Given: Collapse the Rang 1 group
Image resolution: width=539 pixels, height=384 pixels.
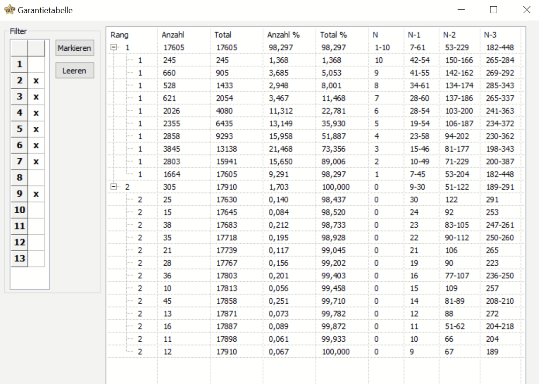Looking at the screenshot, I should [114, 47].
